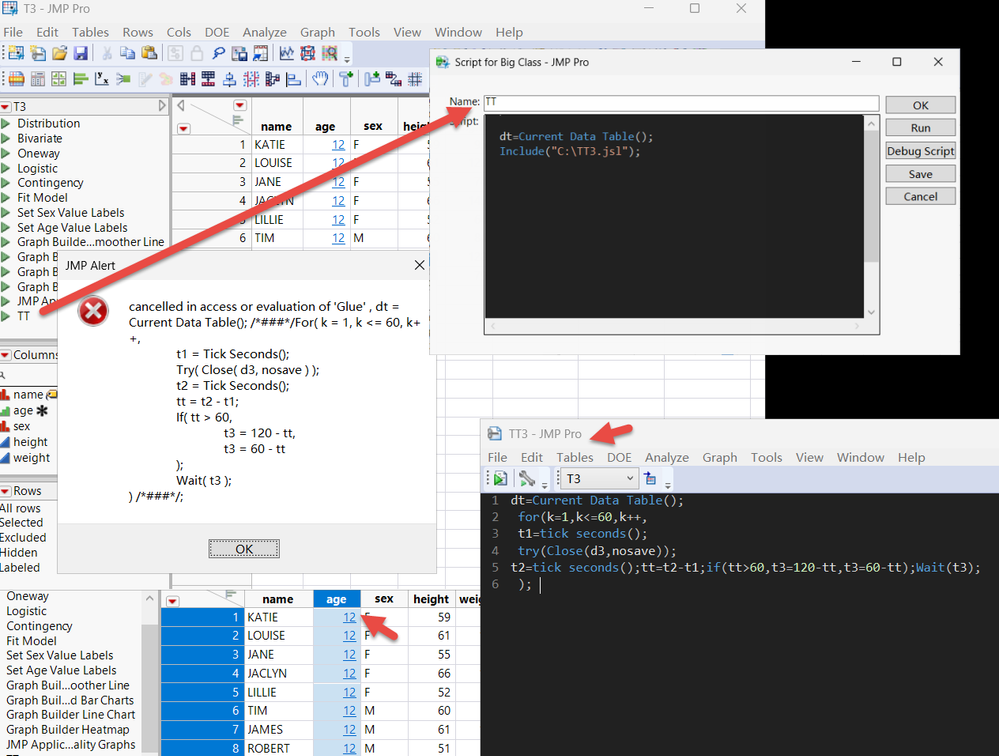The image size is (999, 756).
Task: Click Cancel in the script dialog
Action: tap(920, 197)
